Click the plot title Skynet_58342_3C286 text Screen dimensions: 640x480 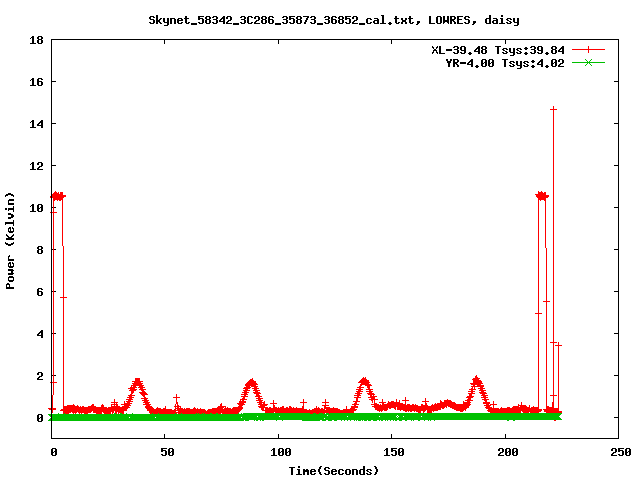tap(334, 20)
